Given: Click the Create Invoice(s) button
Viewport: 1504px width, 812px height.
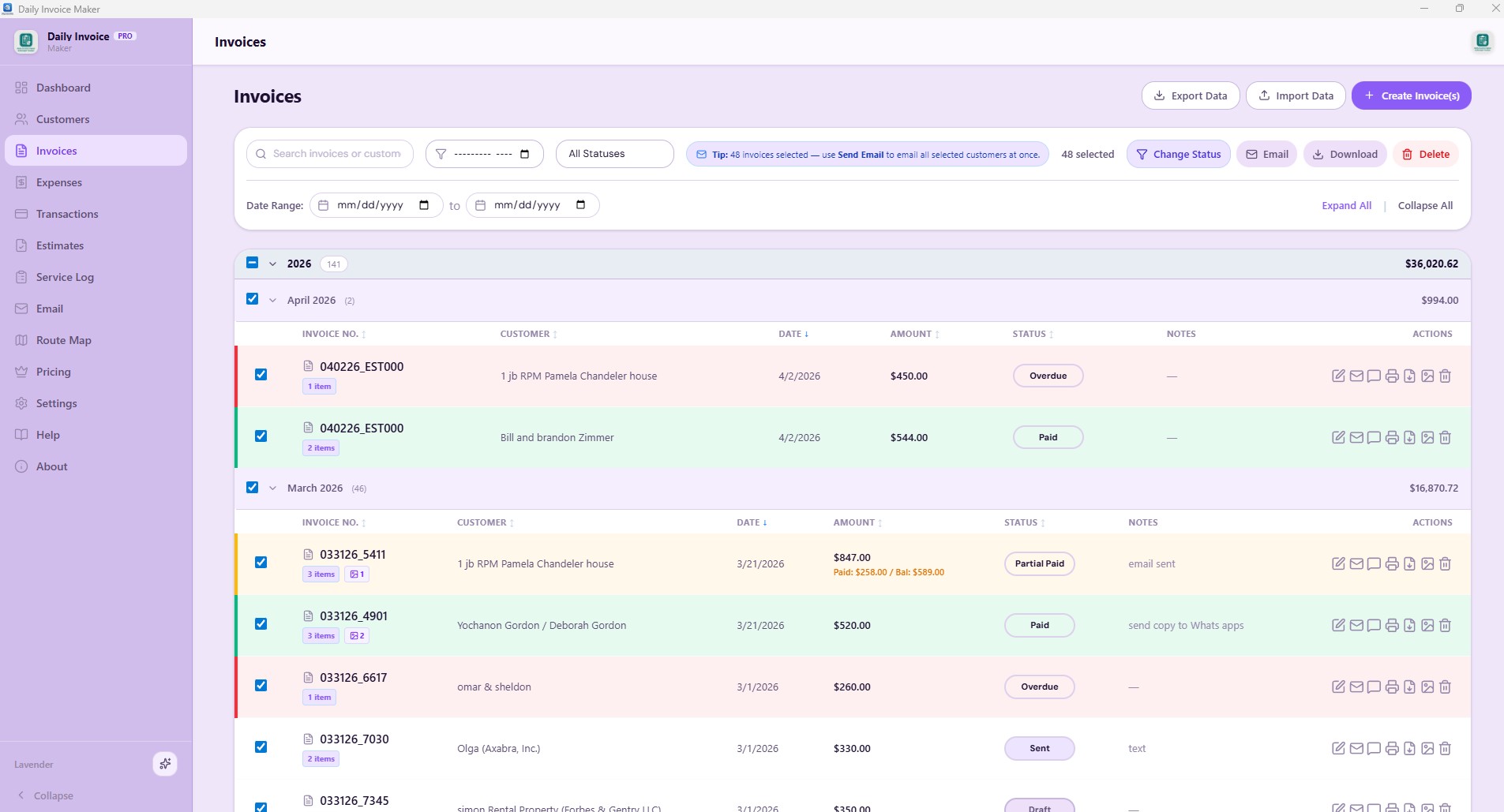Looking at the screenshot, I should (1411, 95).
